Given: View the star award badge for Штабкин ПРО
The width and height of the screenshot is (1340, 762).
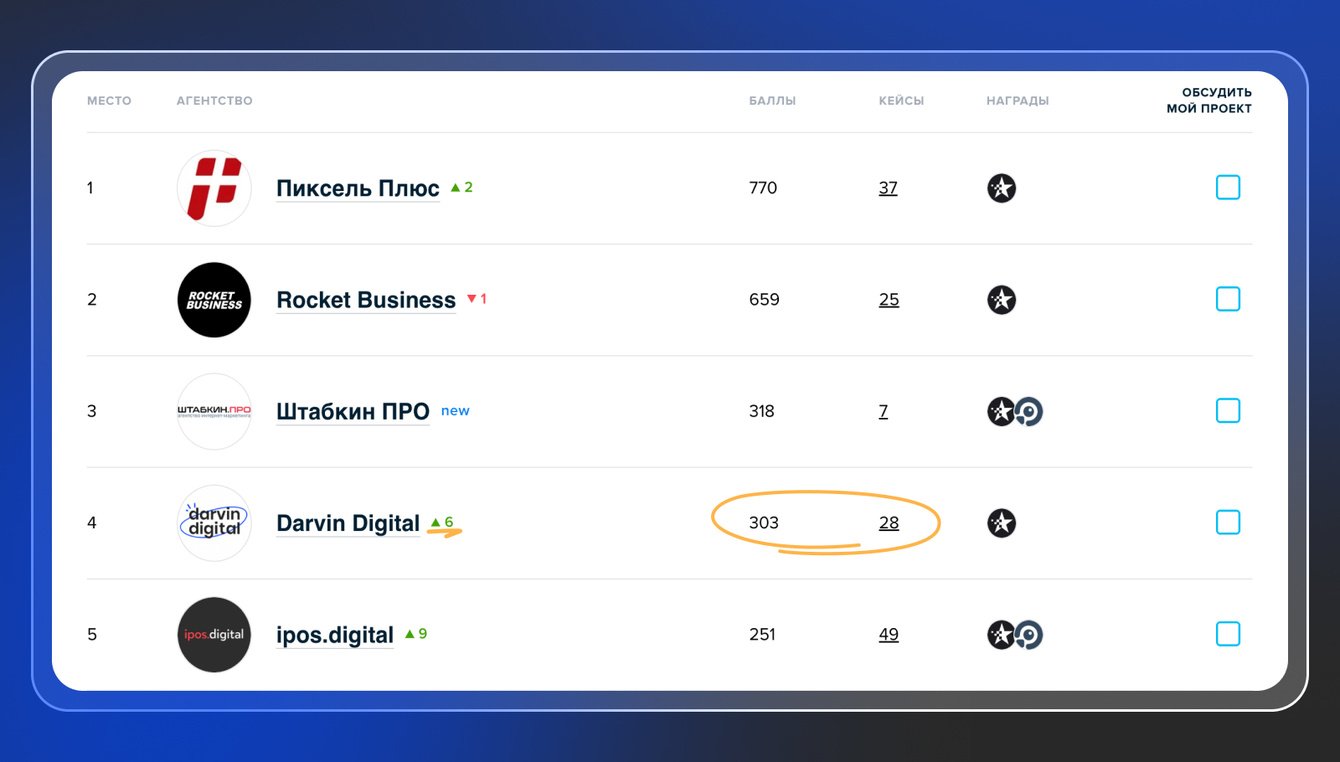Looking at the screenshot, I should click(x=1001, y=411).
